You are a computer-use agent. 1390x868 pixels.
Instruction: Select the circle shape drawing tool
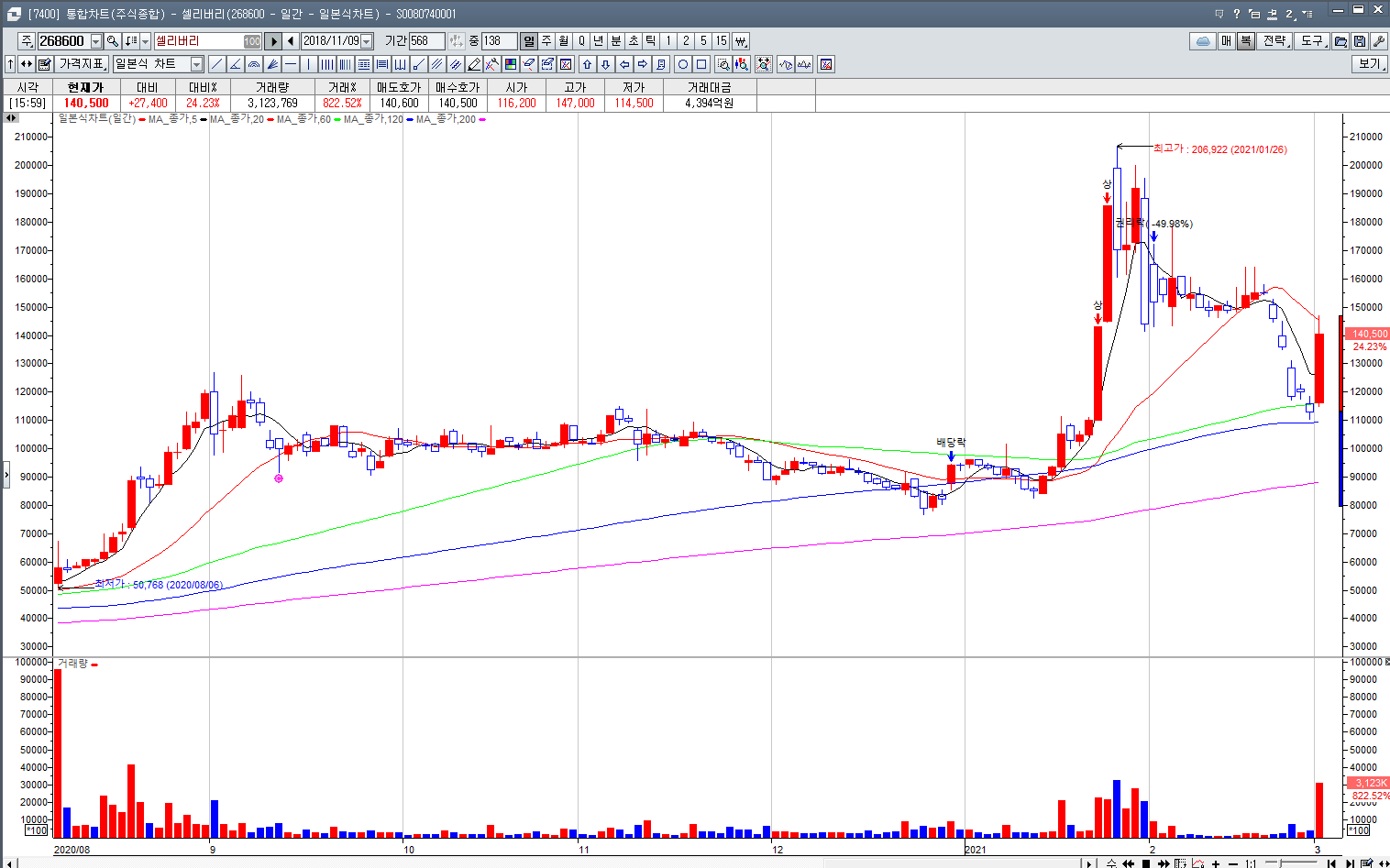(x=683, y=64)
